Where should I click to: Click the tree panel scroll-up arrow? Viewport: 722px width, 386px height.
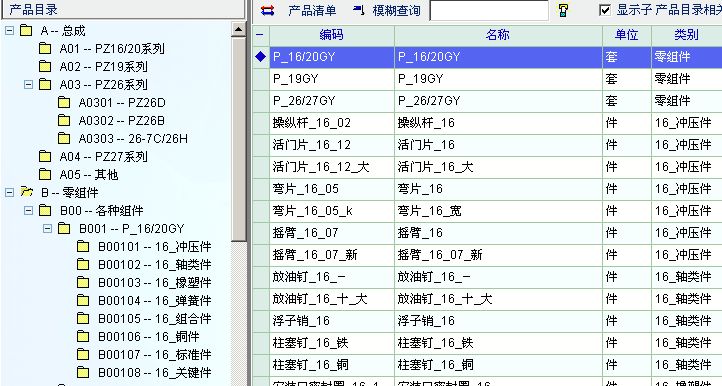point(239,29)
